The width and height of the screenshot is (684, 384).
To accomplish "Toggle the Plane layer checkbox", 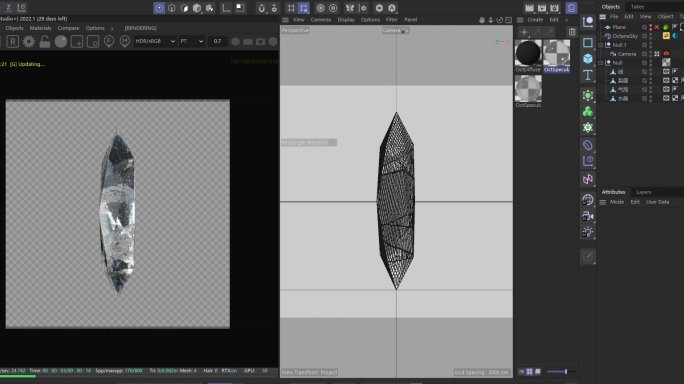I will point(644,27).
